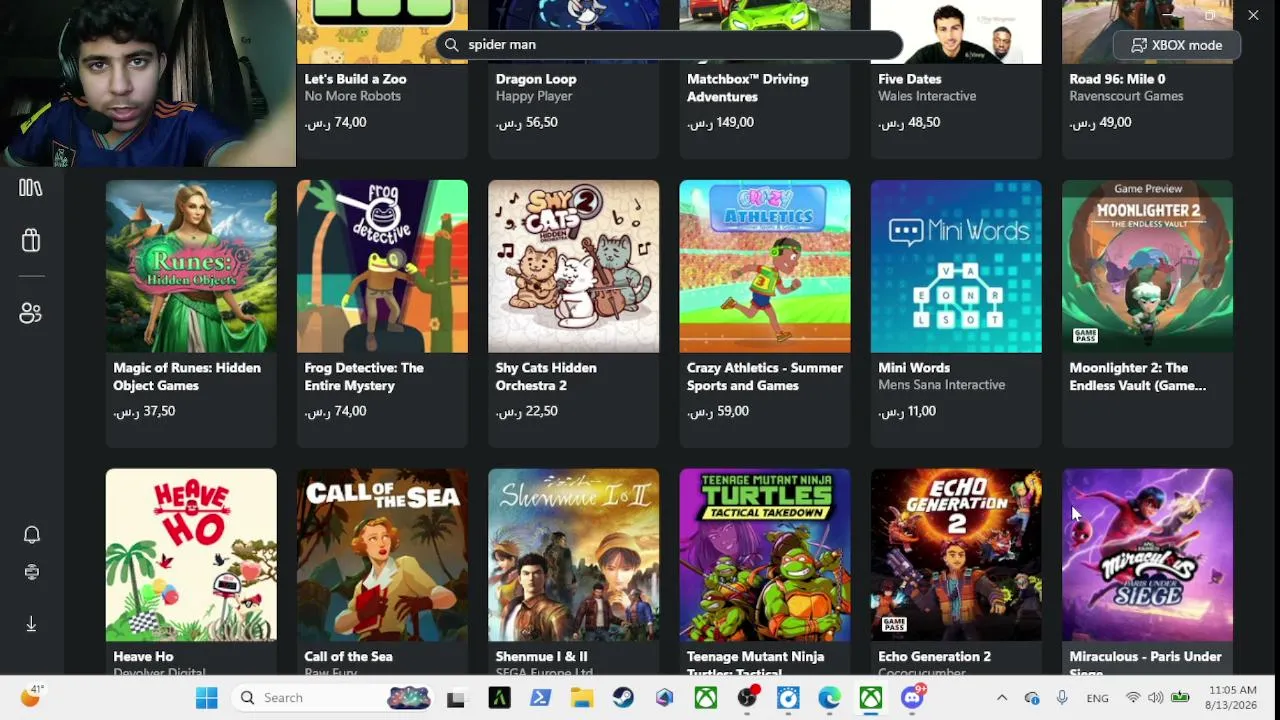This screenshot has width=1280, height=720.
Task: Switch the ENG input language indicator
Action: [x=1097, y=698]
